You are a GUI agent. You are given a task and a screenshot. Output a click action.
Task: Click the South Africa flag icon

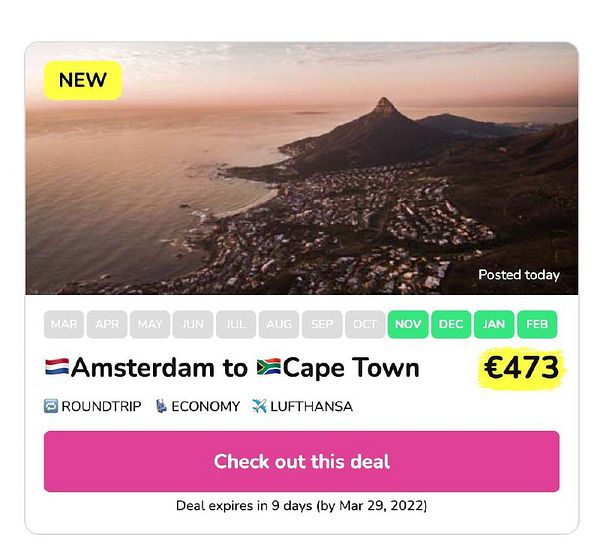pyautogui.click(x=269, y=367)
